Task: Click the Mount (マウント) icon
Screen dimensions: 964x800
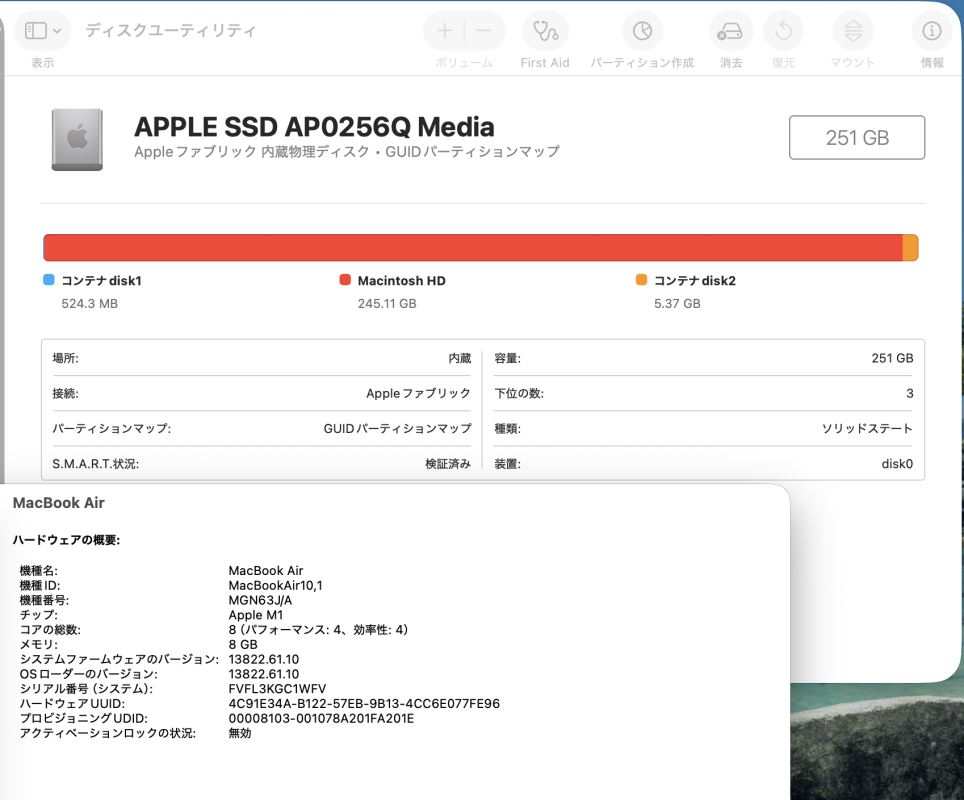Action: coord(853,30)
